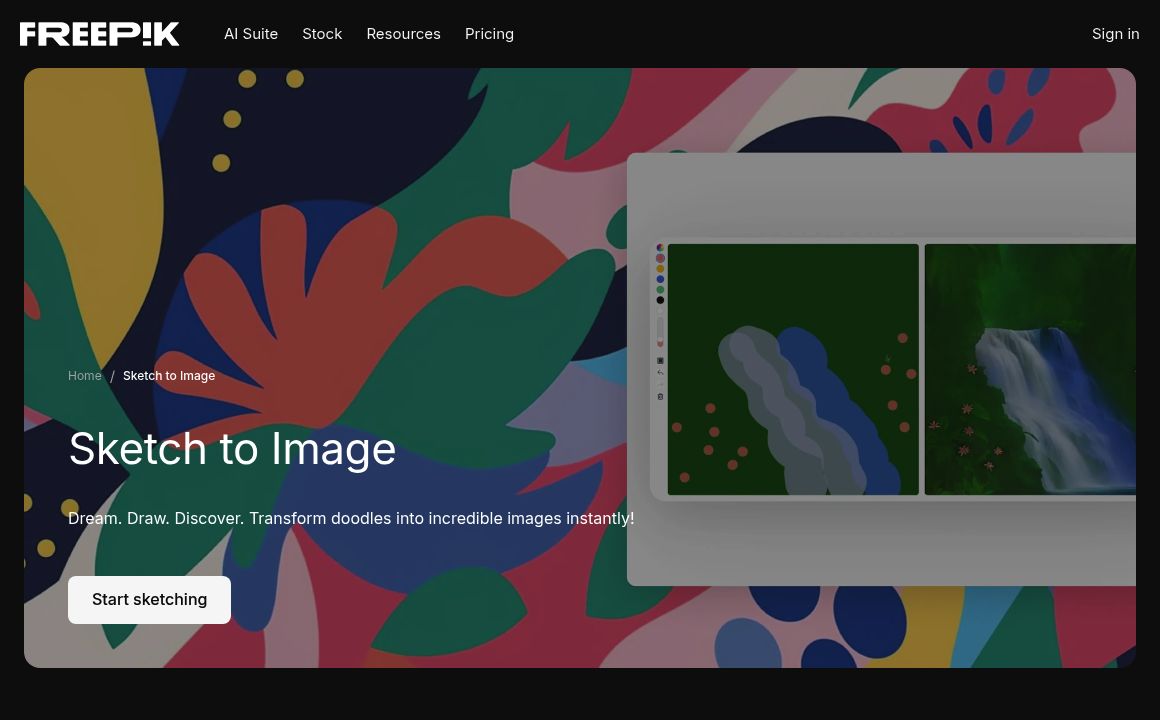1160x720 pixels.
Task: Click the hand-drawn sketch canvas preview
Action: 793,369
